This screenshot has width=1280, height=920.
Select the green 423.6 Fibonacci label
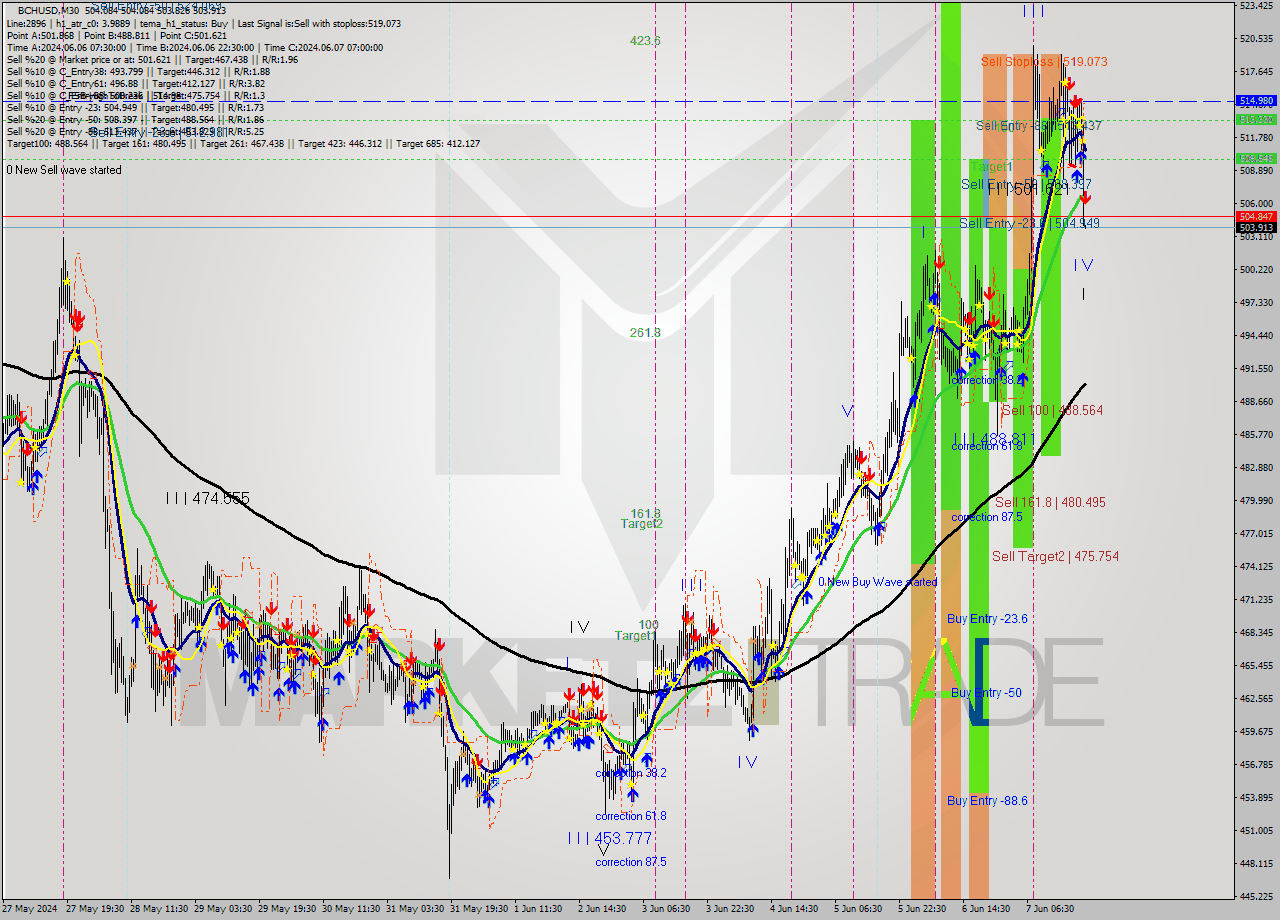pos(645,41)
